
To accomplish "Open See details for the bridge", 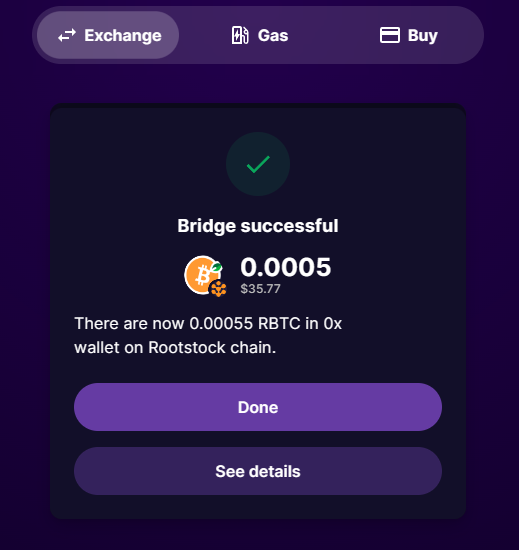I will coord(258,471).
